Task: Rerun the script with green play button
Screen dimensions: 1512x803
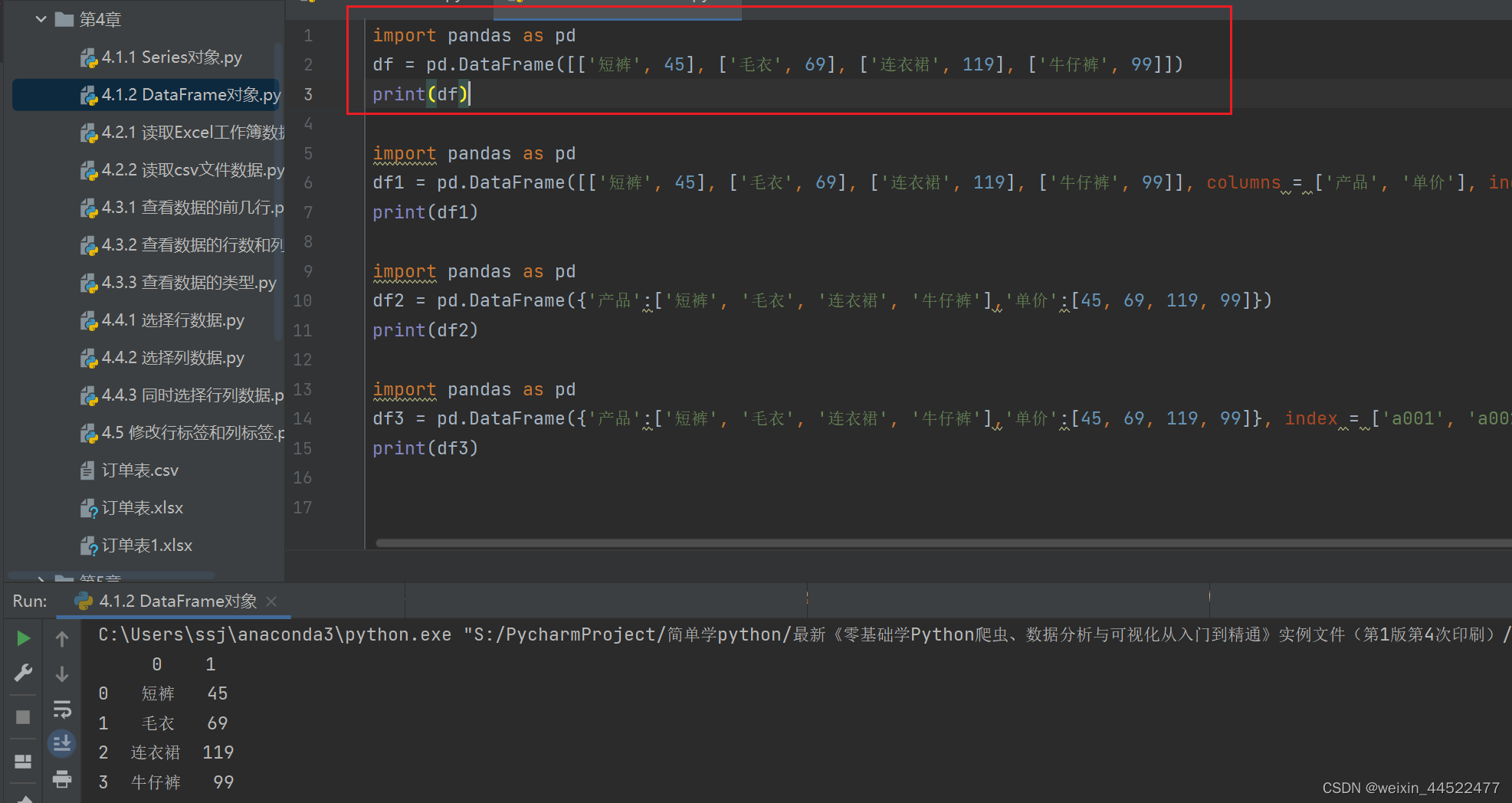Action: [x=23, y=638]
